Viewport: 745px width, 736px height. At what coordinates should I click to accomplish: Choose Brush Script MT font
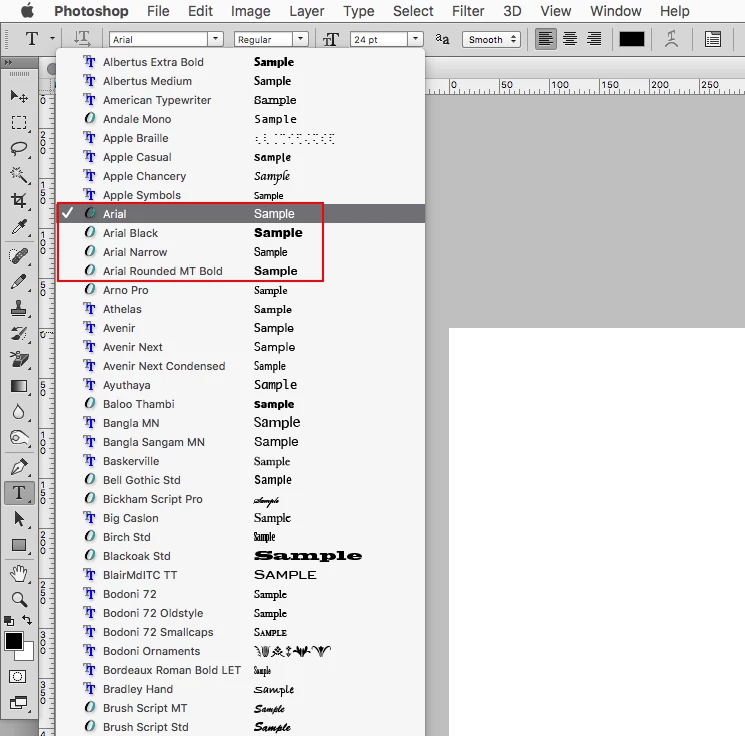240,708
